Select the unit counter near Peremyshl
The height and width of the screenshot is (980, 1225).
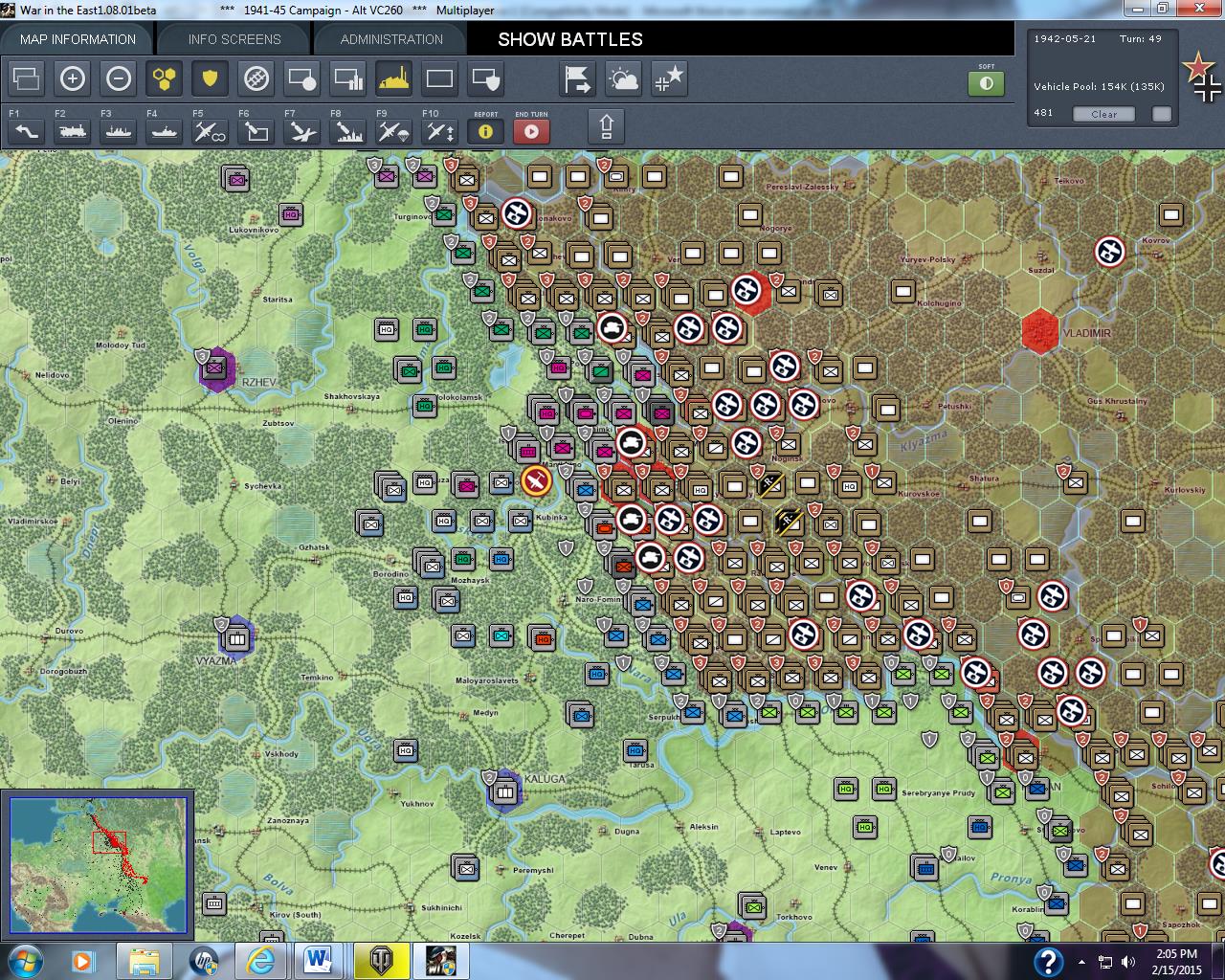467,869
